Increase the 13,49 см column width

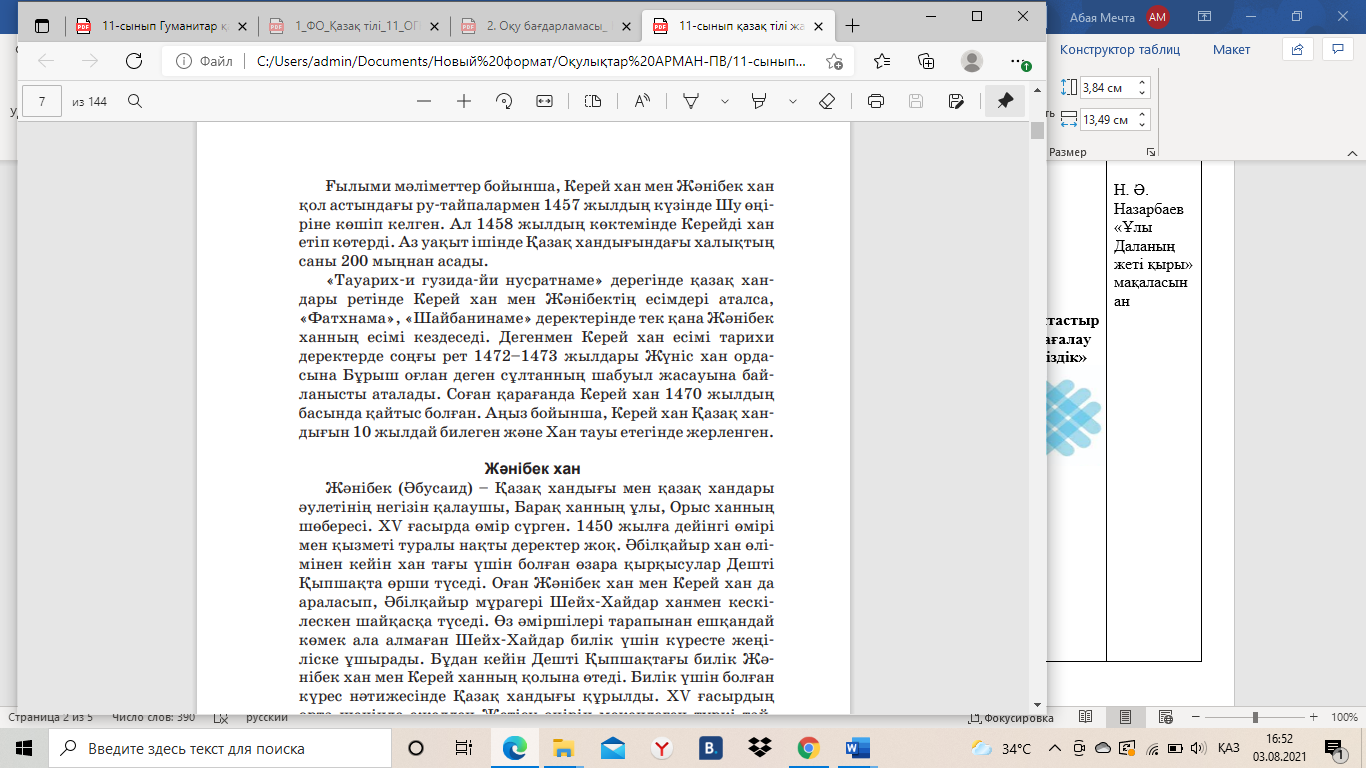click(x=1143, y=114)
